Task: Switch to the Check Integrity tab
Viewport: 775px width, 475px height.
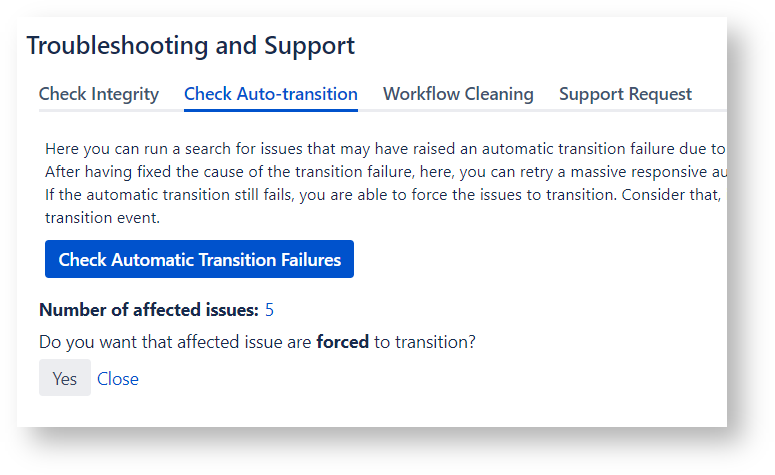Action: [x=98, y=94]
